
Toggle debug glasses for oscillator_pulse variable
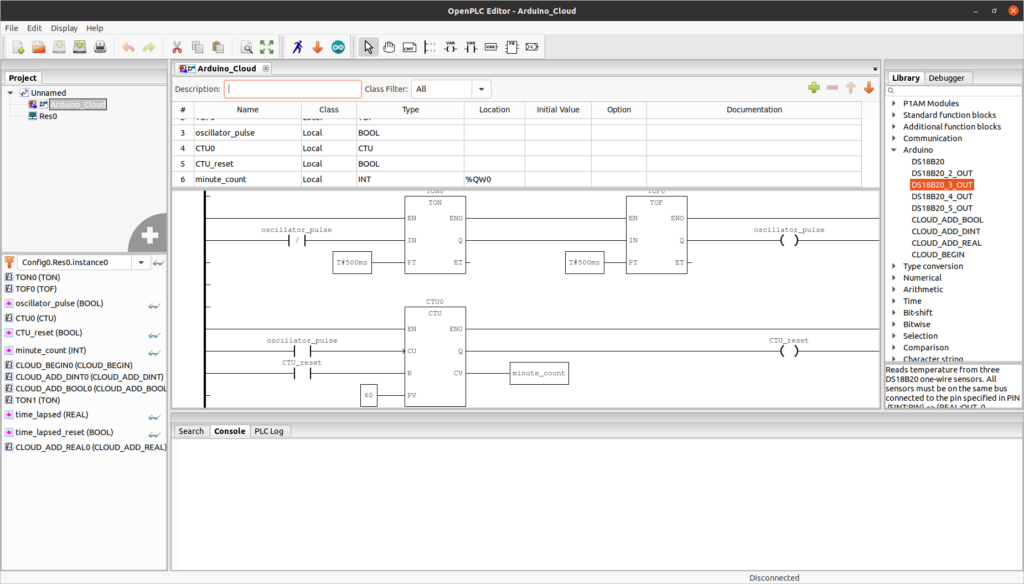tap(154, 305)
